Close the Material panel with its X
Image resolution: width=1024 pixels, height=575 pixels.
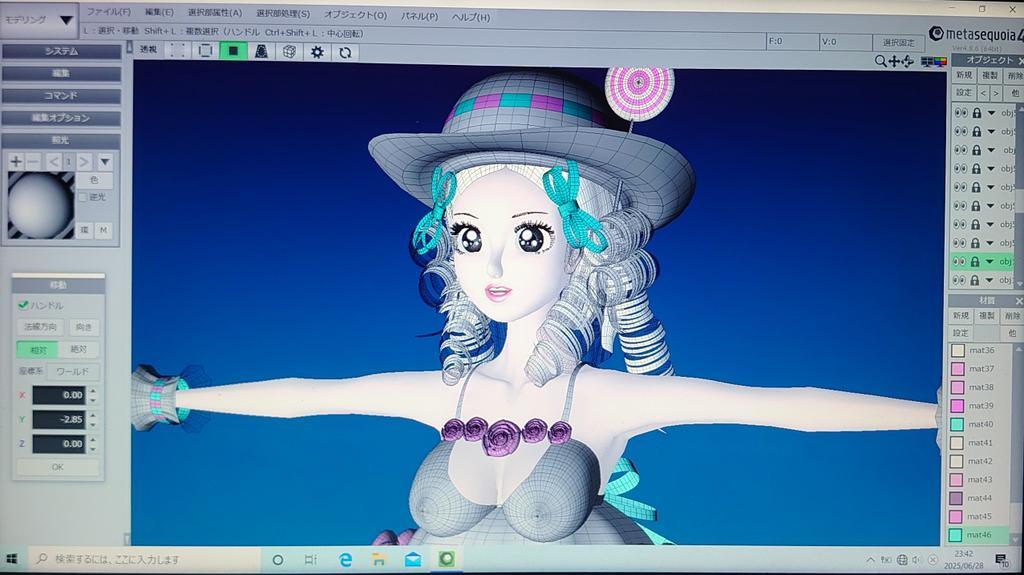[x=1019, y=301]
